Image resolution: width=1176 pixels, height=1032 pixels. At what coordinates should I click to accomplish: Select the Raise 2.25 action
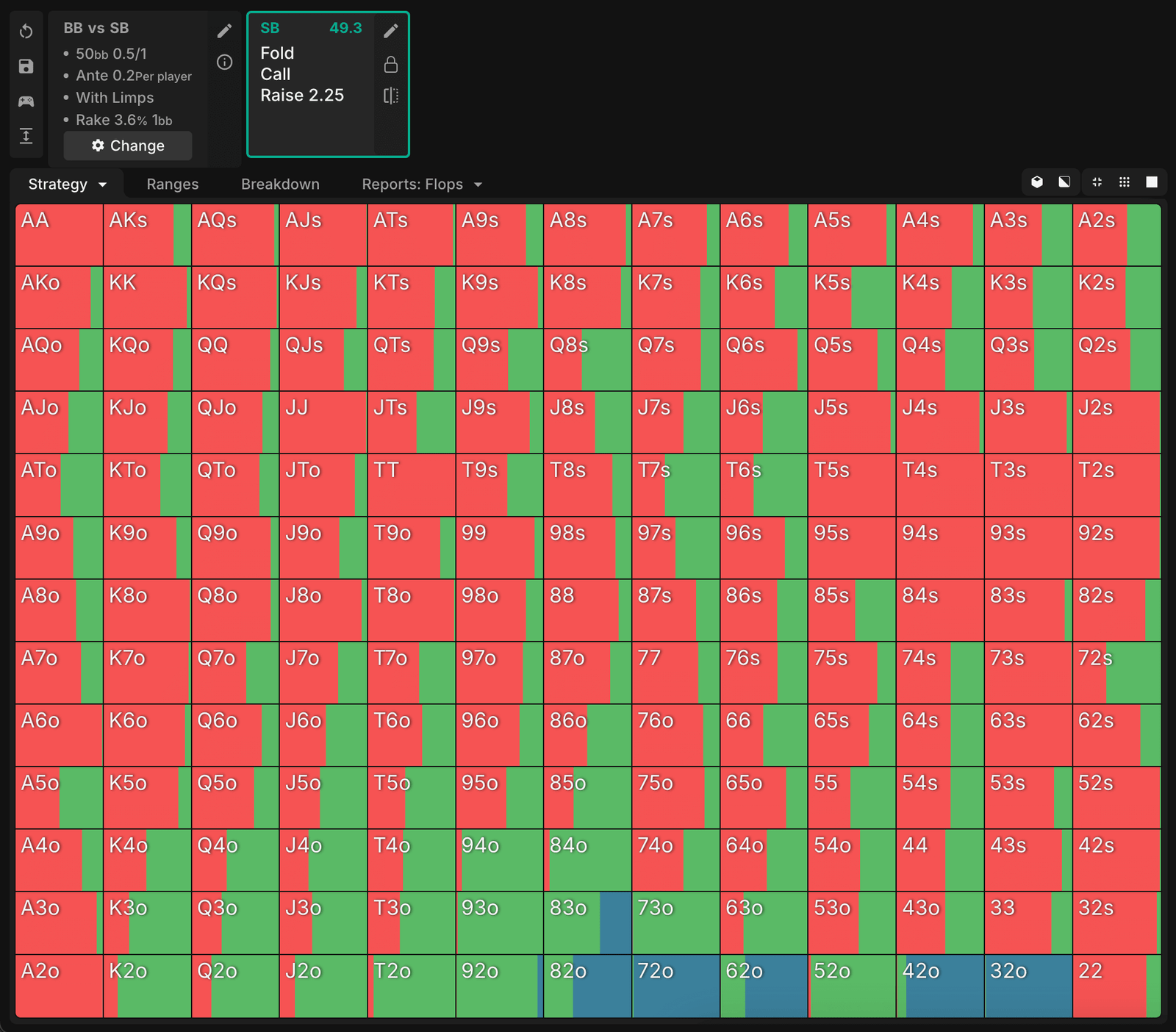pyautogui.click(x=302, y=96)
